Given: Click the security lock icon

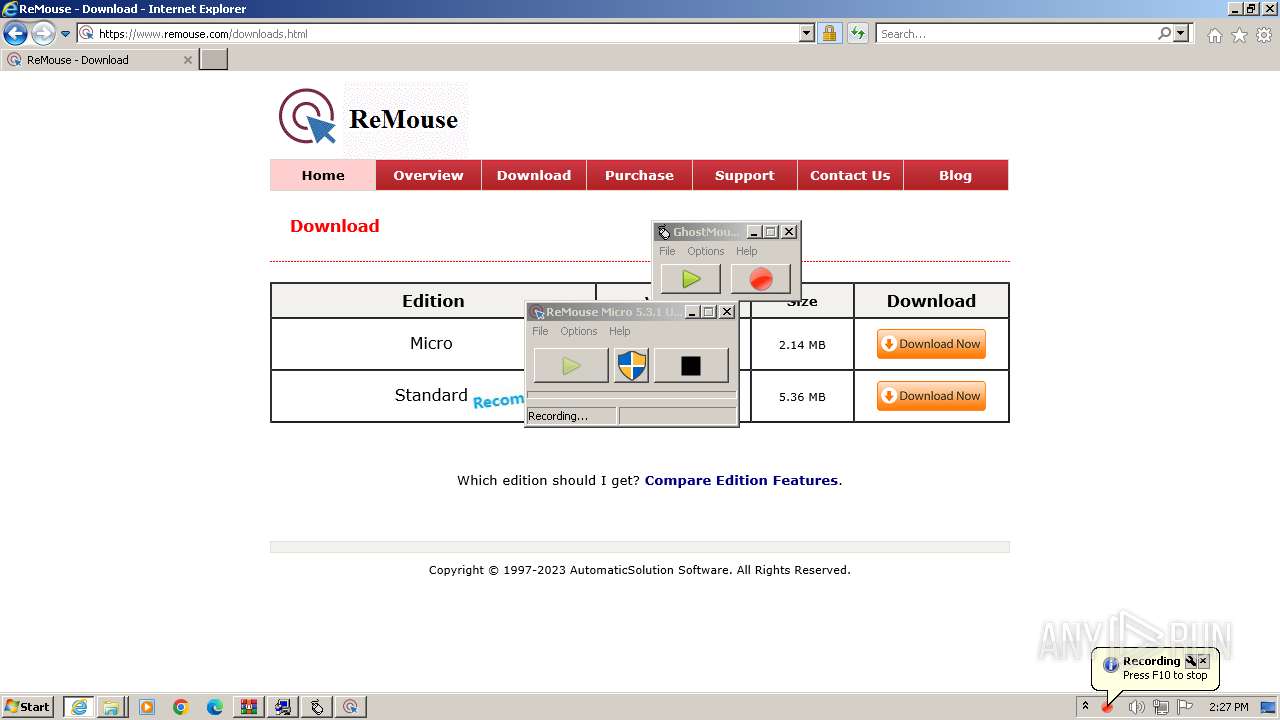Looking at the screenshot, I should pos(829,34).
